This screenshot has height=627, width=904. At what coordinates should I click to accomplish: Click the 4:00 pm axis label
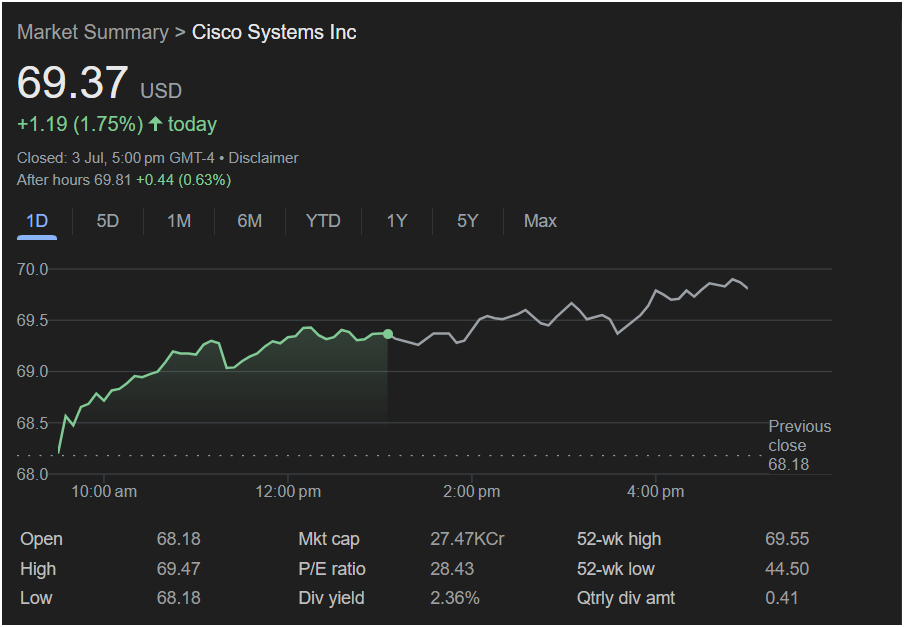[656, 492]
